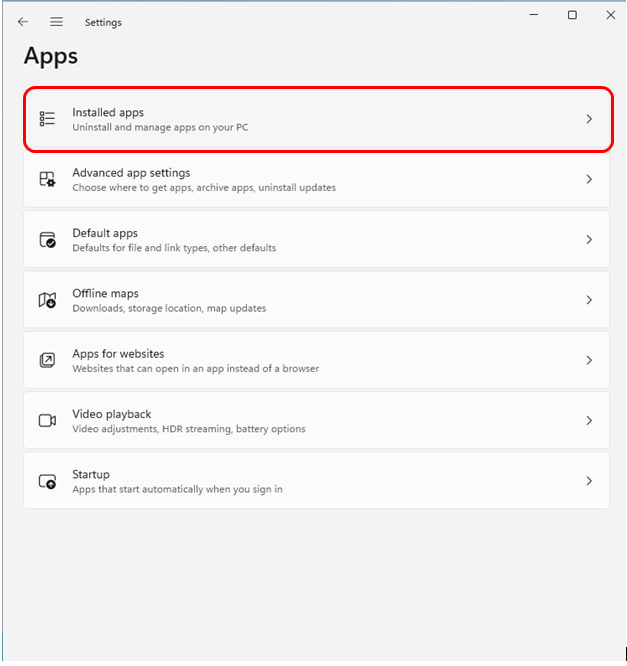
Task: Expand Installed apps chevron arrow
Action: (589, 119)
